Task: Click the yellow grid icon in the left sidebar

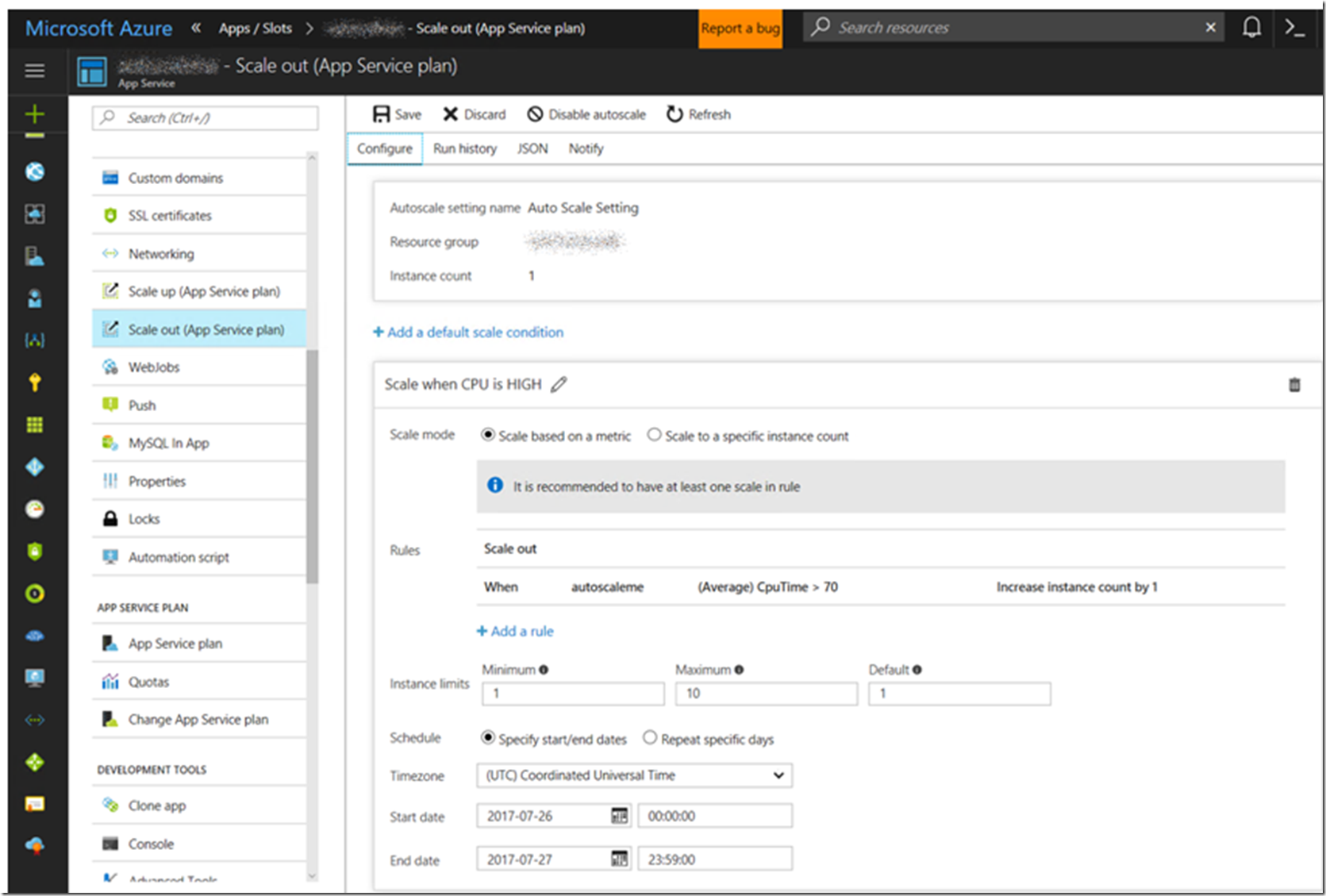Action: click(34, 425)
